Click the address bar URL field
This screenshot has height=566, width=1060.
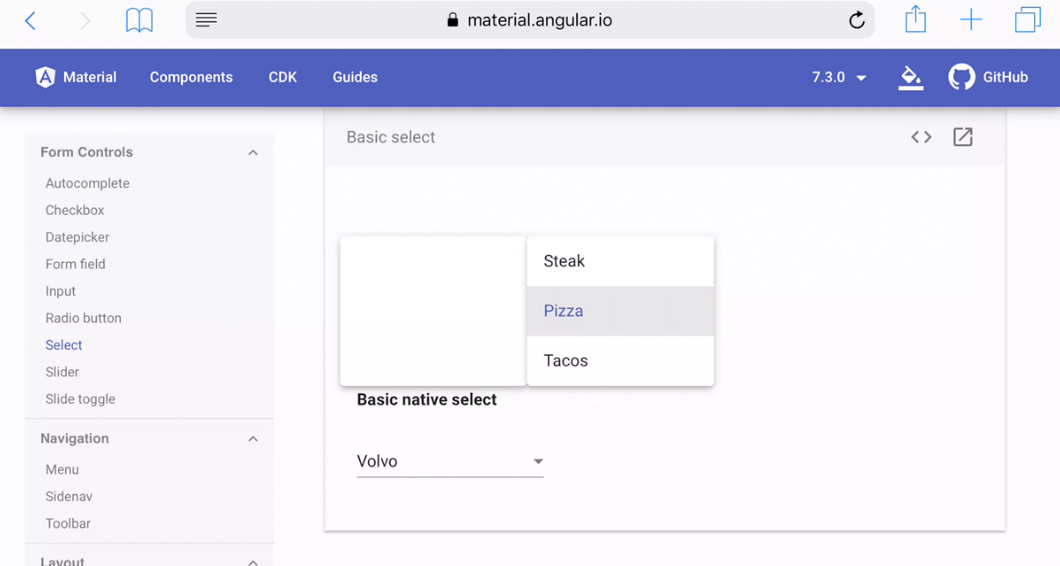[x=530, y=20]
